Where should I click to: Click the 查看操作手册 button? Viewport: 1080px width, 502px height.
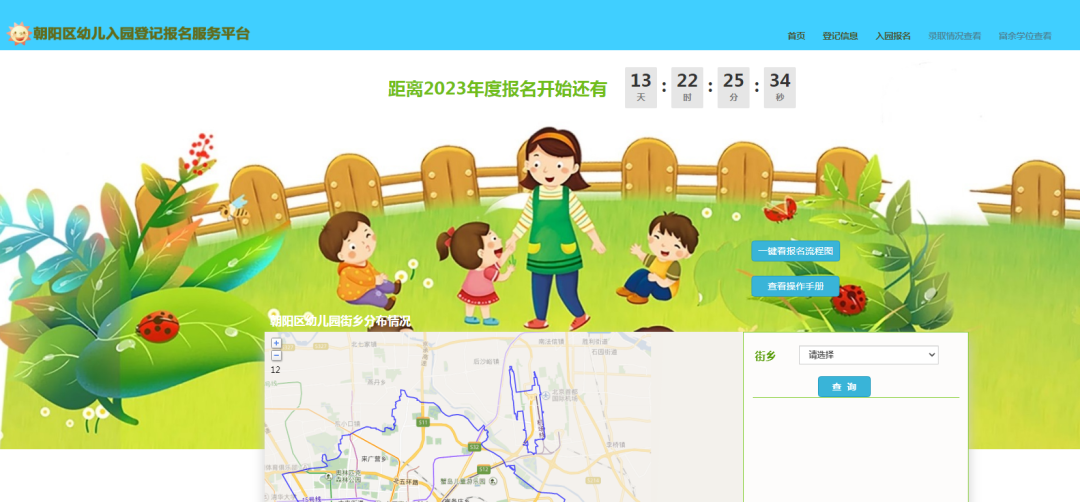click(x=795, y=286)
